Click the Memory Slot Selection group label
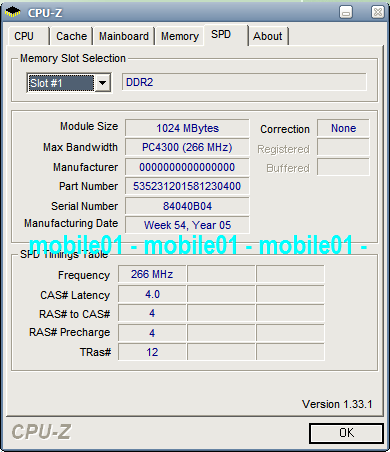The width and height of the screenshot is (390, 452). 73,58
